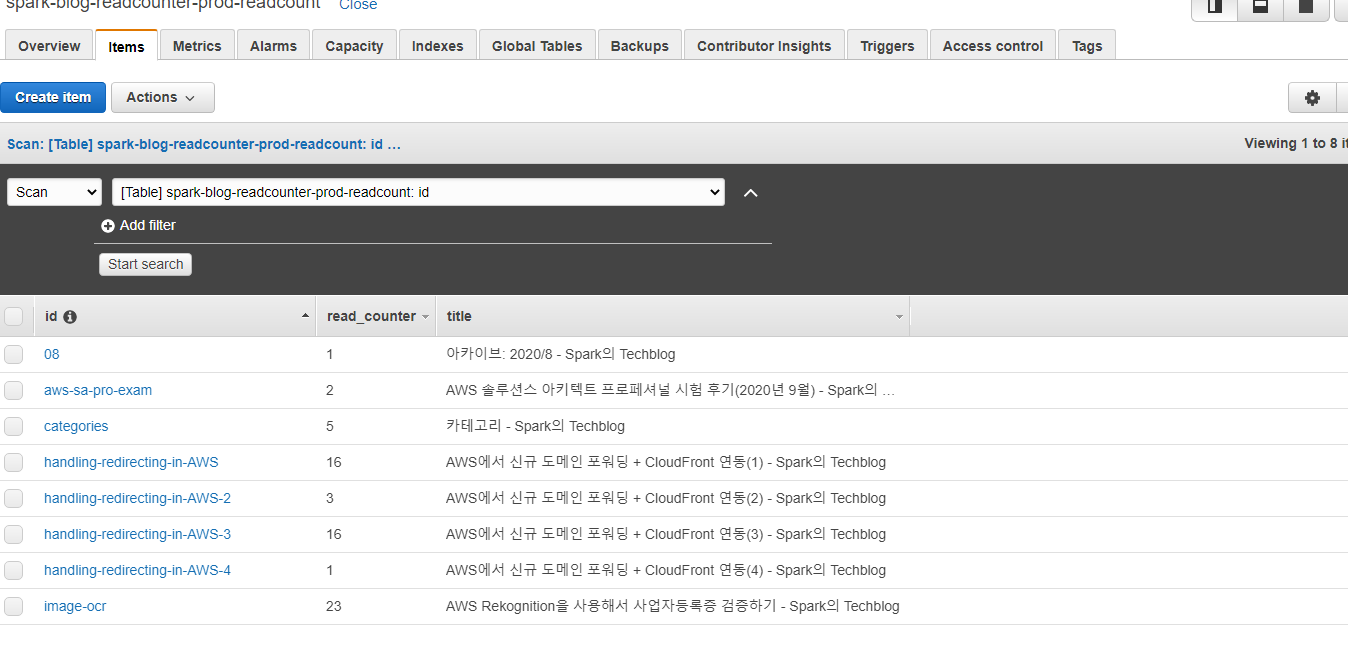Open the table and index selection dropdown

pos(418,192)
